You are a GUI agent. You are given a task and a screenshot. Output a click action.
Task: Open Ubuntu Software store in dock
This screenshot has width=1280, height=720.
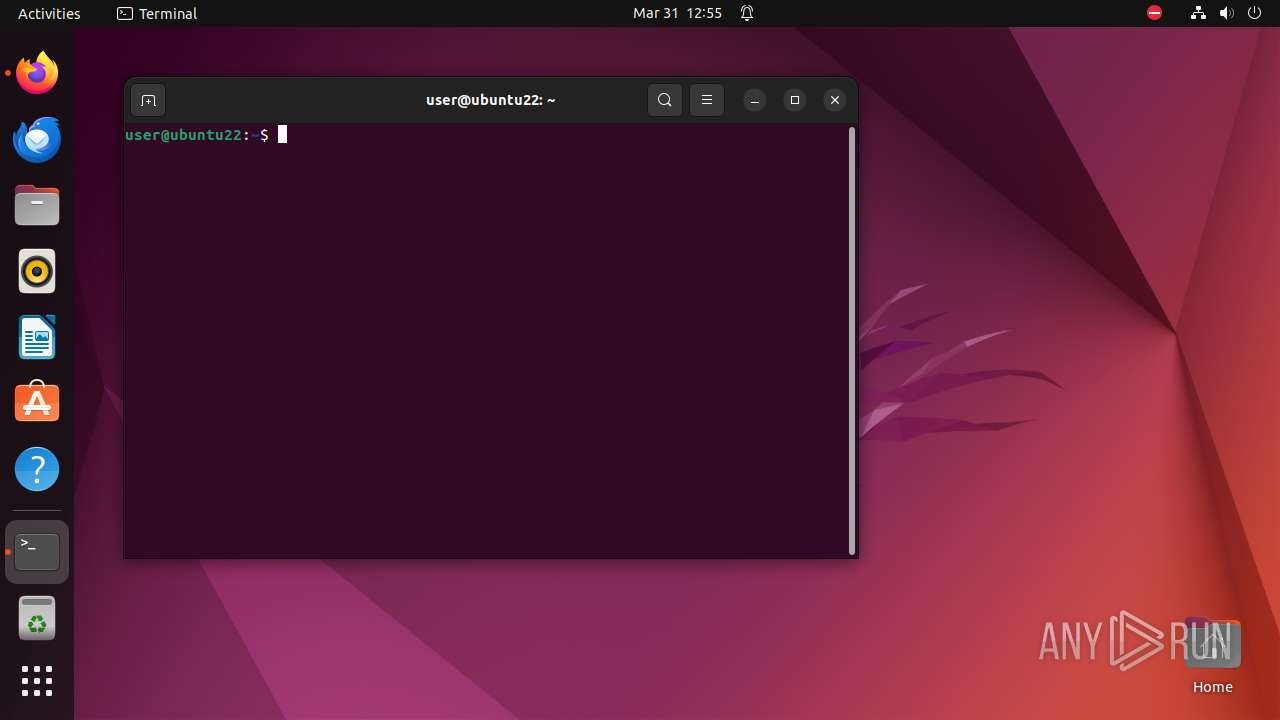(37, 403)
